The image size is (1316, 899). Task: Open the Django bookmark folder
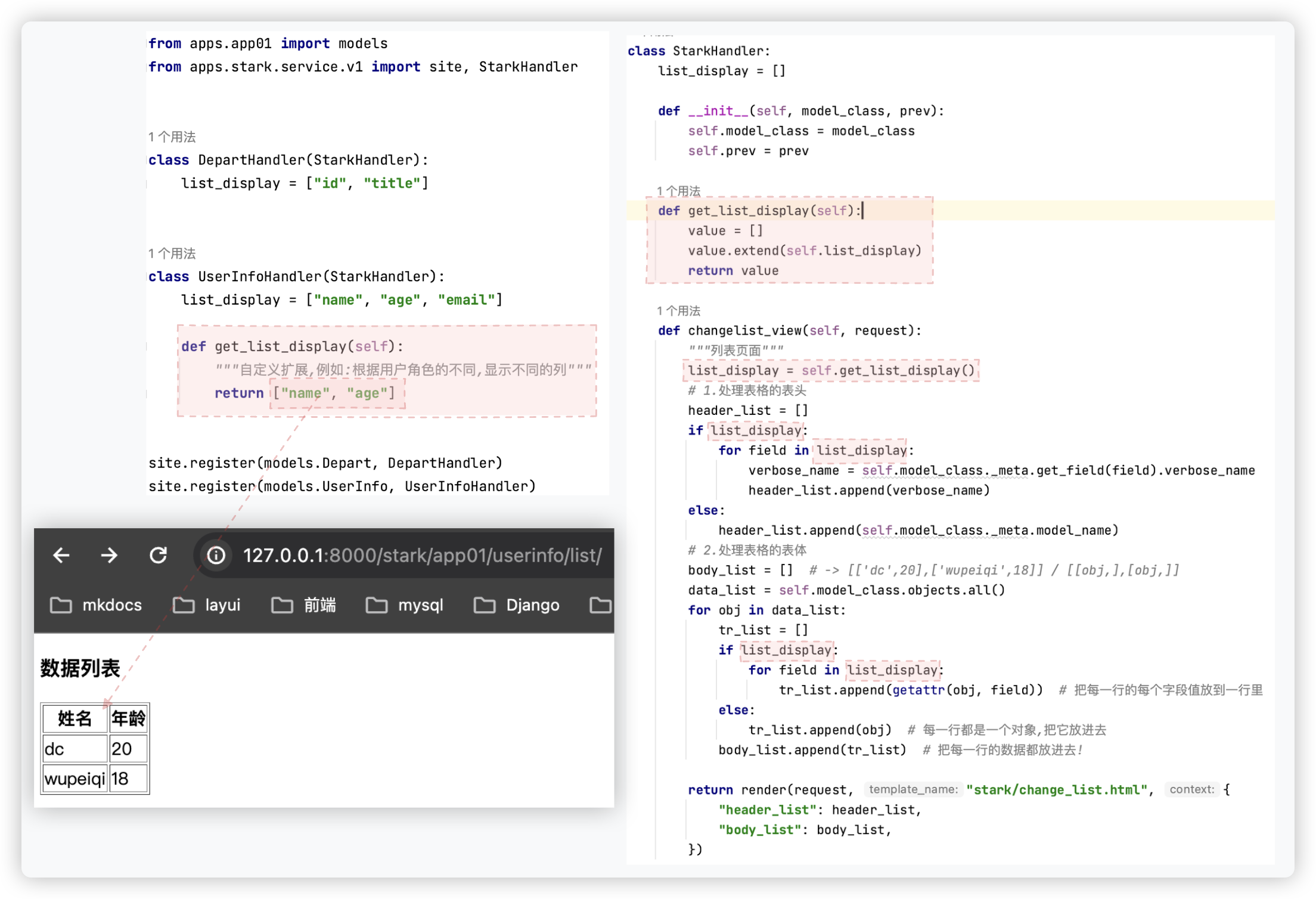tap(517, 605)
